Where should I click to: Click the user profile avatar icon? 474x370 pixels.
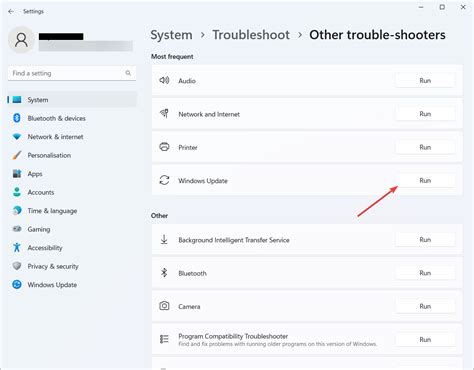(21, 40)
